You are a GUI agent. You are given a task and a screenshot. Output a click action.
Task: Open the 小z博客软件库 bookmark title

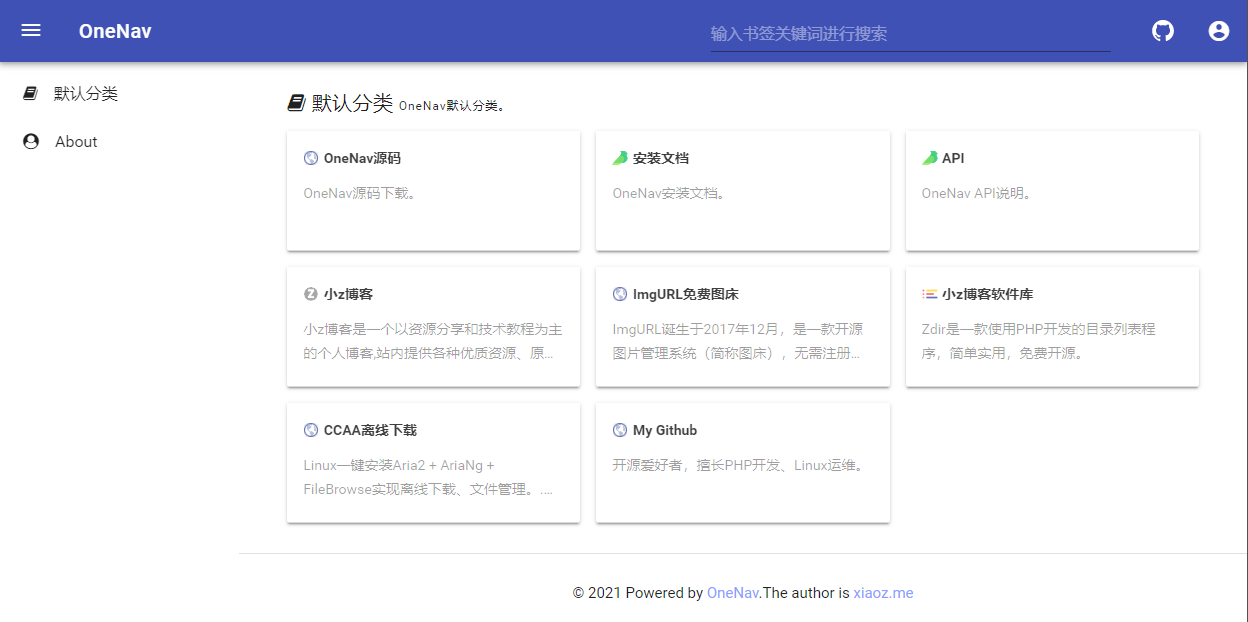tap(988, 294)
